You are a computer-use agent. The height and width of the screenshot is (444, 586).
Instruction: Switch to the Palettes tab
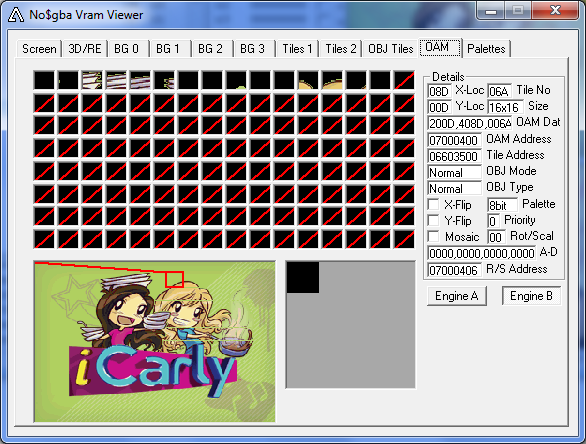[486, 49]
